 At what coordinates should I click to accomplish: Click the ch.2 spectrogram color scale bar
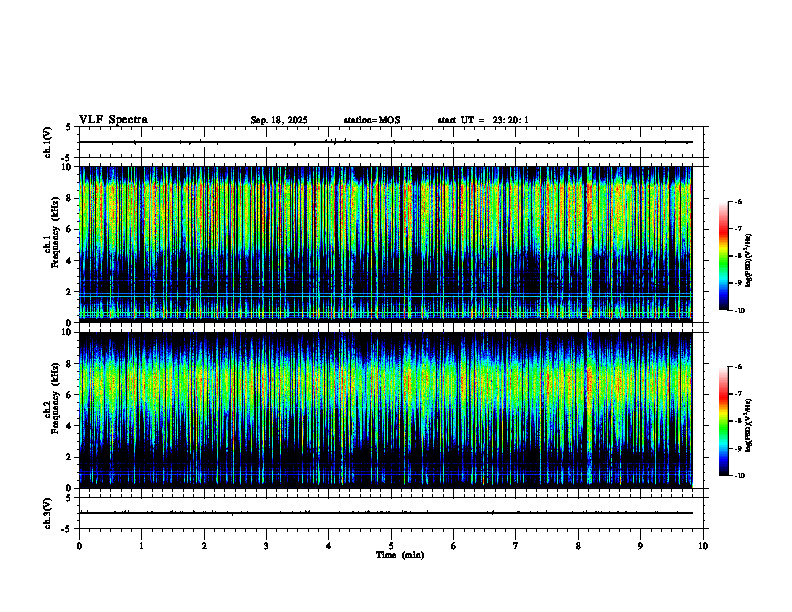723,421
